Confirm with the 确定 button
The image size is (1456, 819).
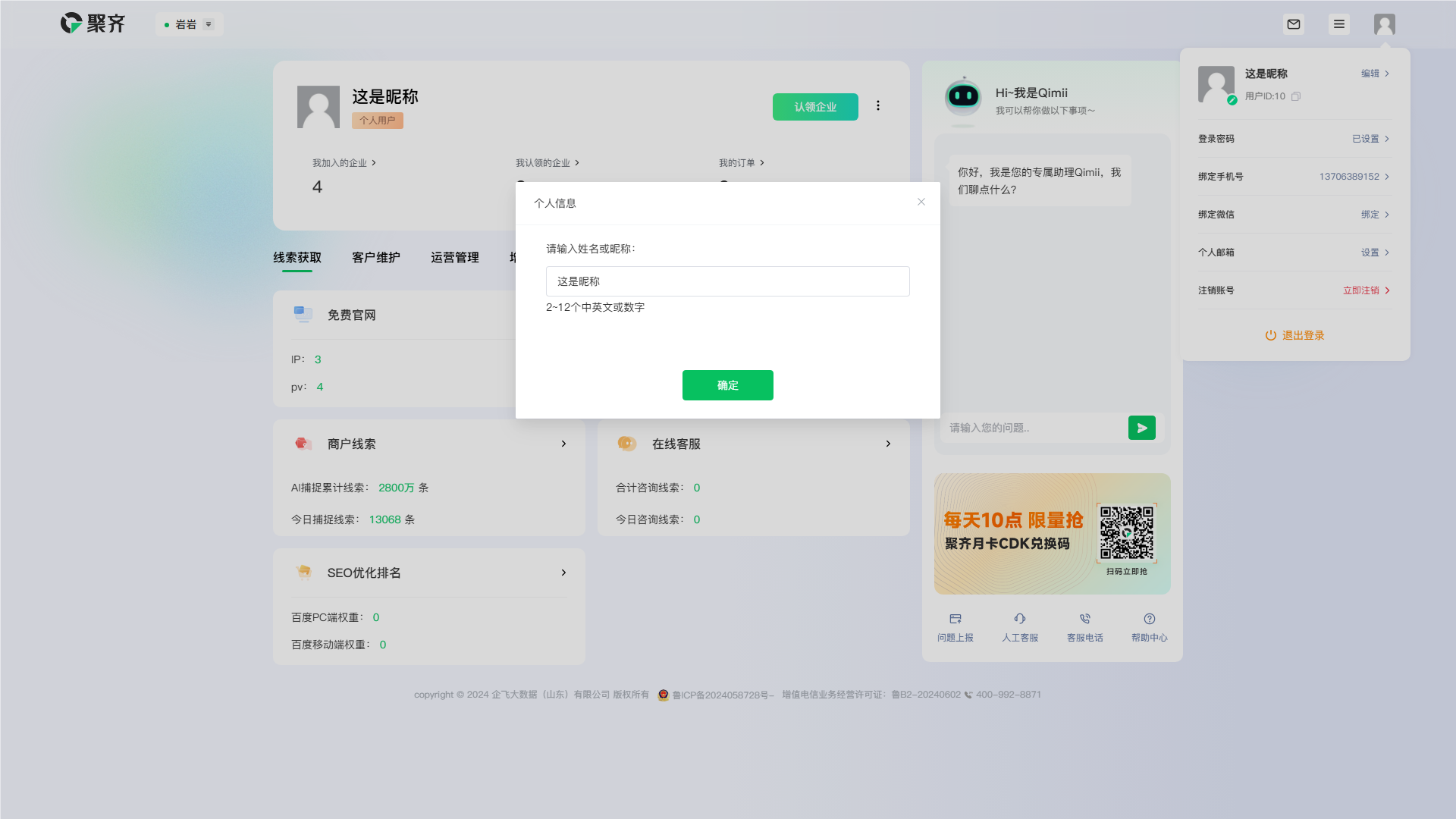point(728,385)
